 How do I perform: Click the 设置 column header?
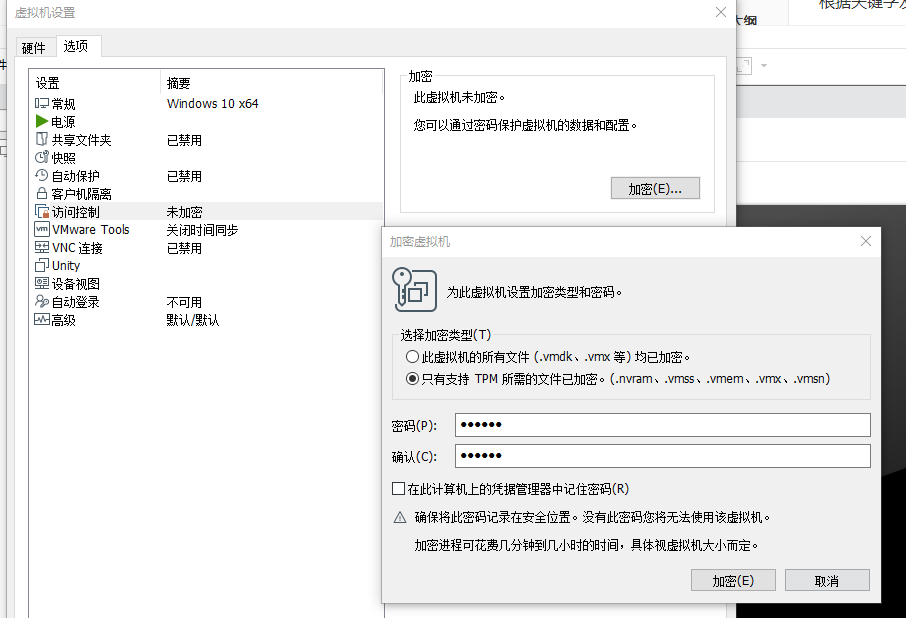(x=47, y=83)
